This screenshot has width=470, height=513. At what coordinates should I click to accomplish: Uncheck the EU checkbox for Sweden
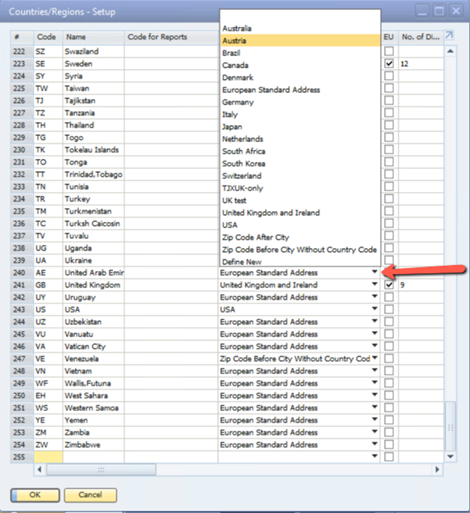[x=389, y=63]
